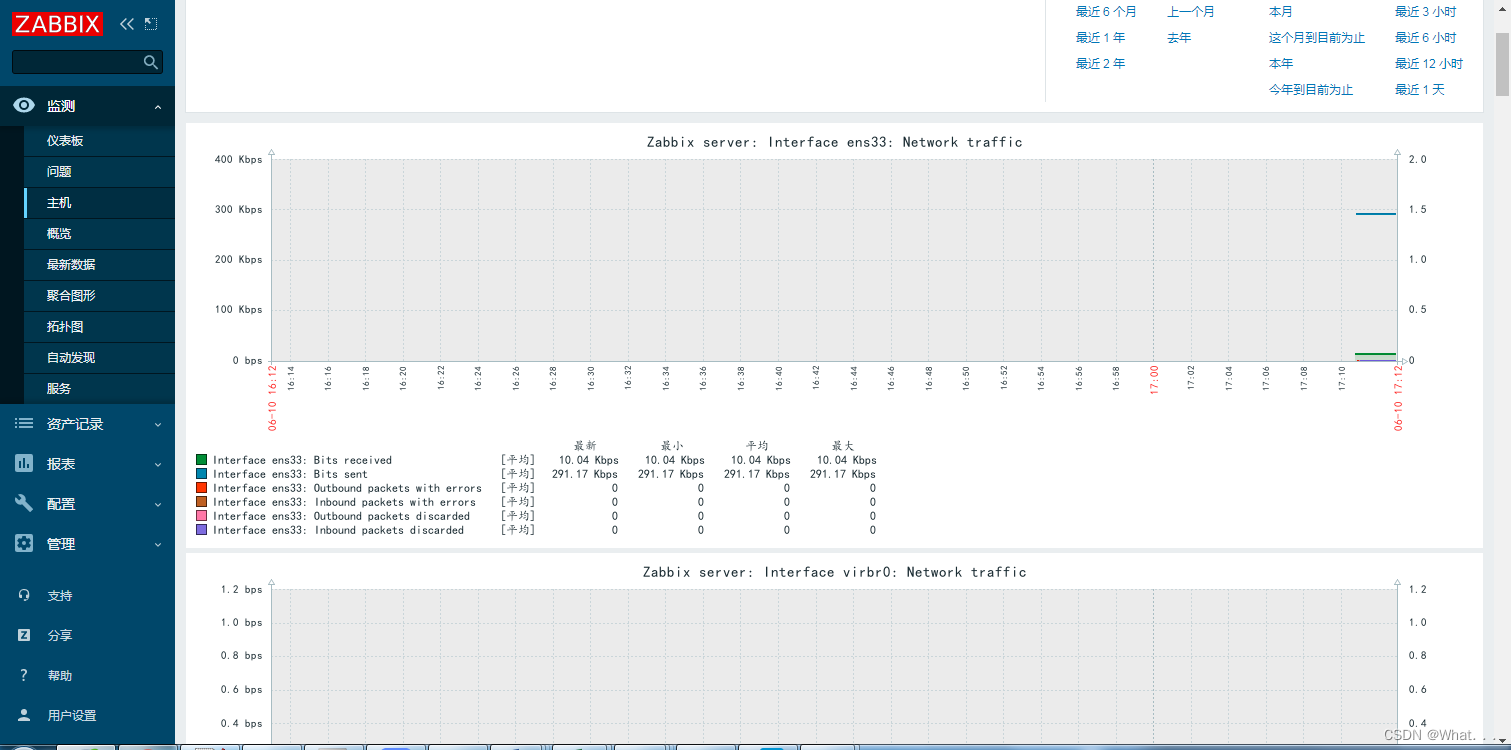
Task: Select 主机 menu item
Action: [99, 203]
